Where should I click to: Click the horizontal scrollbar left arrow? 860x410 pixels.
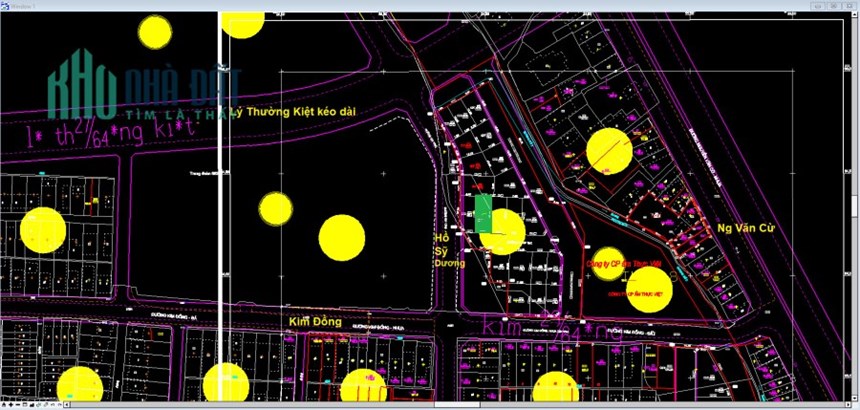click(66, 405)
